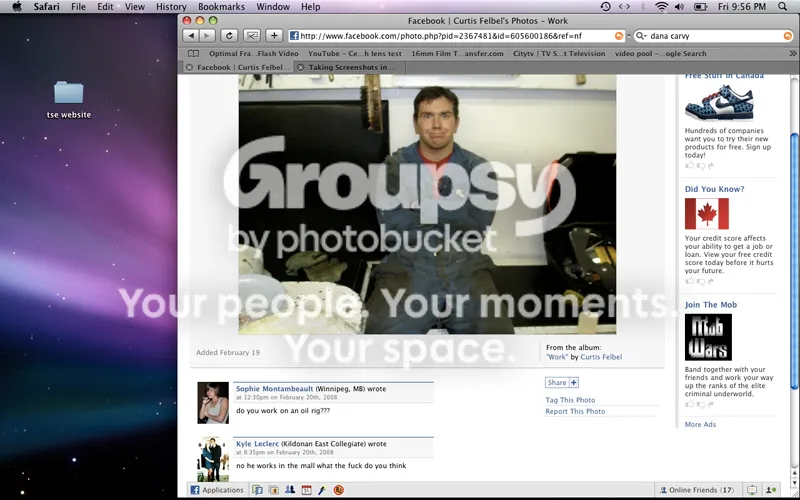Click the Open in Dashboard web clip button

252,36
